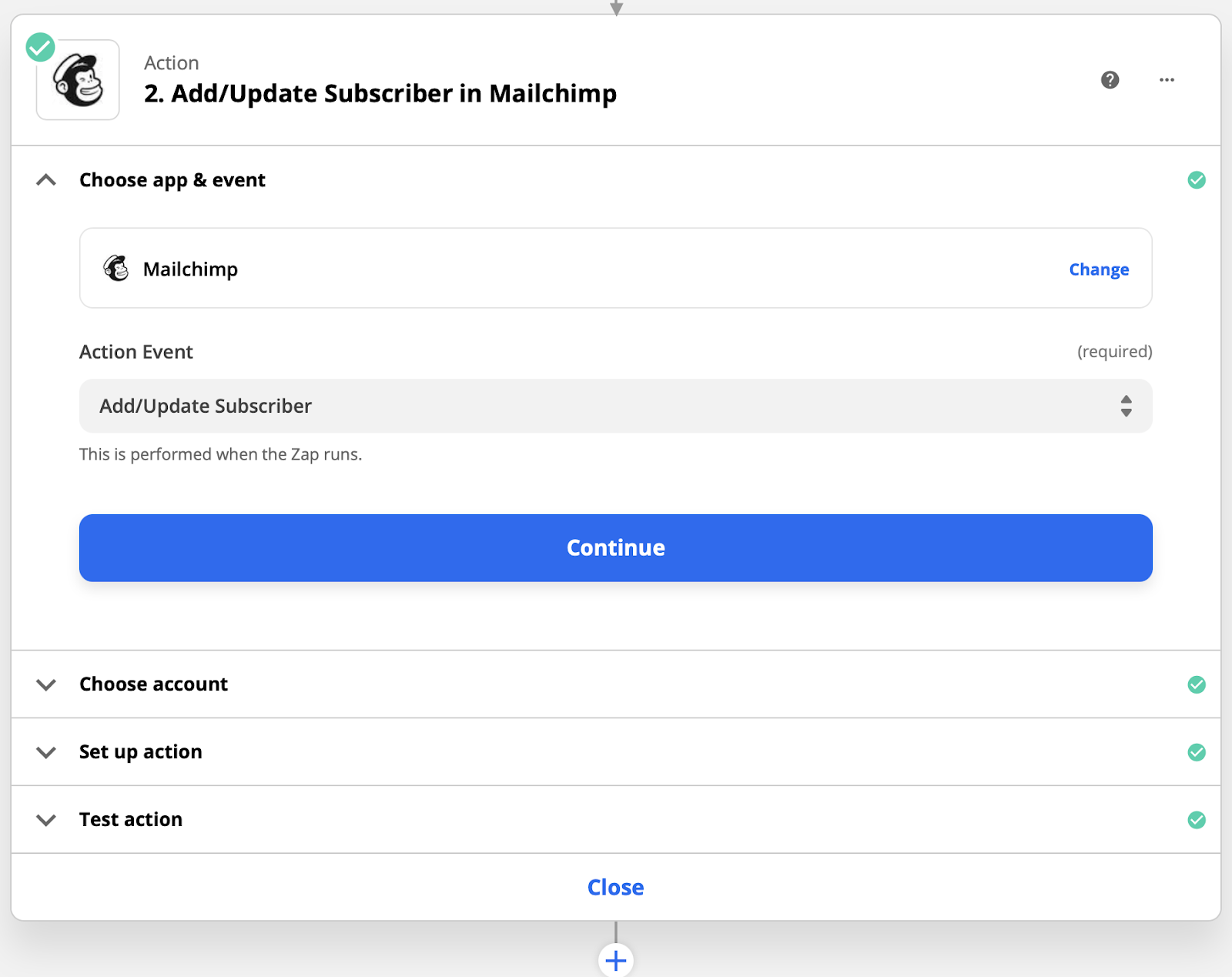Collapse the Choose app & event section
The width and height of the screenshot is (1232, 977).
(46, 180)
